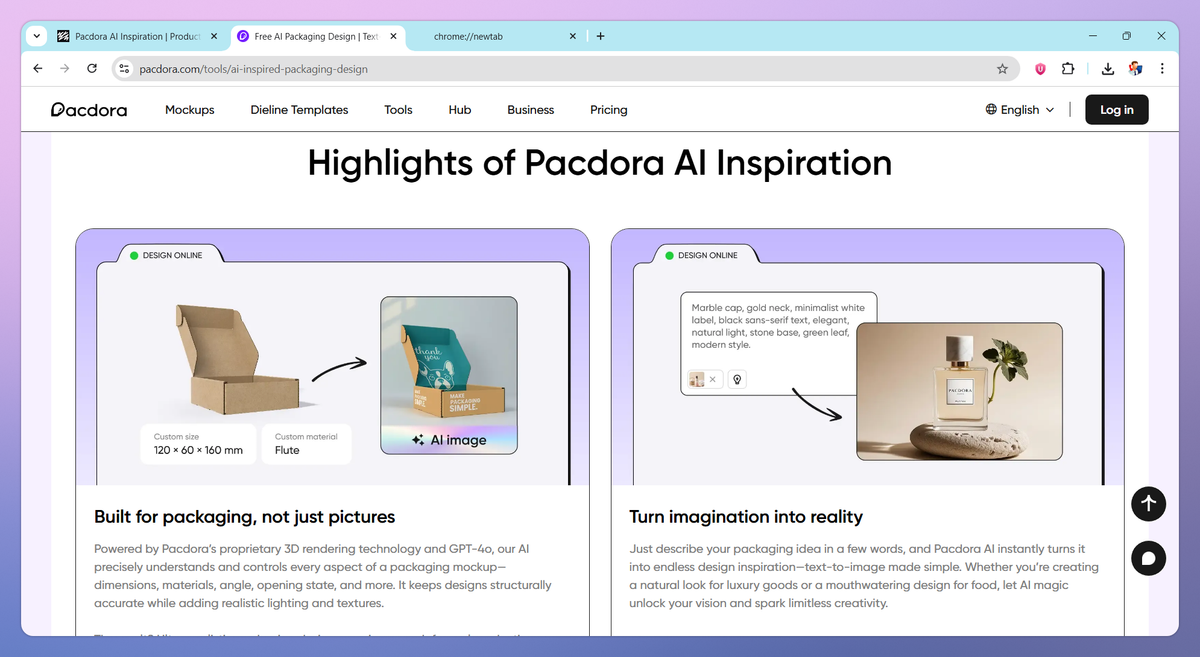Click the site information icon in address bar
The height and width of the screenshot is (657, 1200).
(x=124, y=69)
